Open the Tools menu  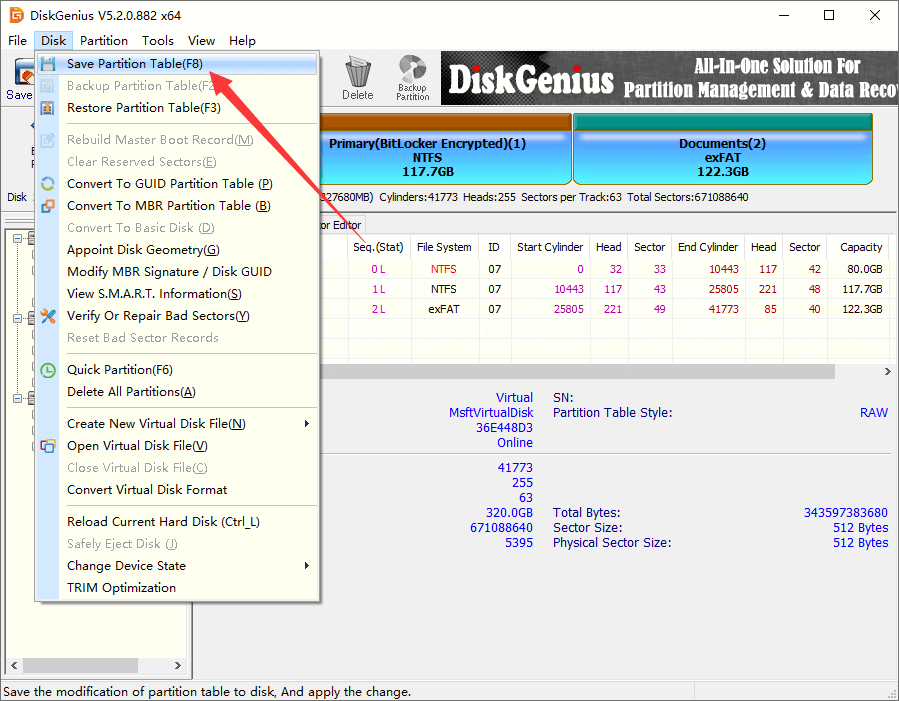(158, 41)
